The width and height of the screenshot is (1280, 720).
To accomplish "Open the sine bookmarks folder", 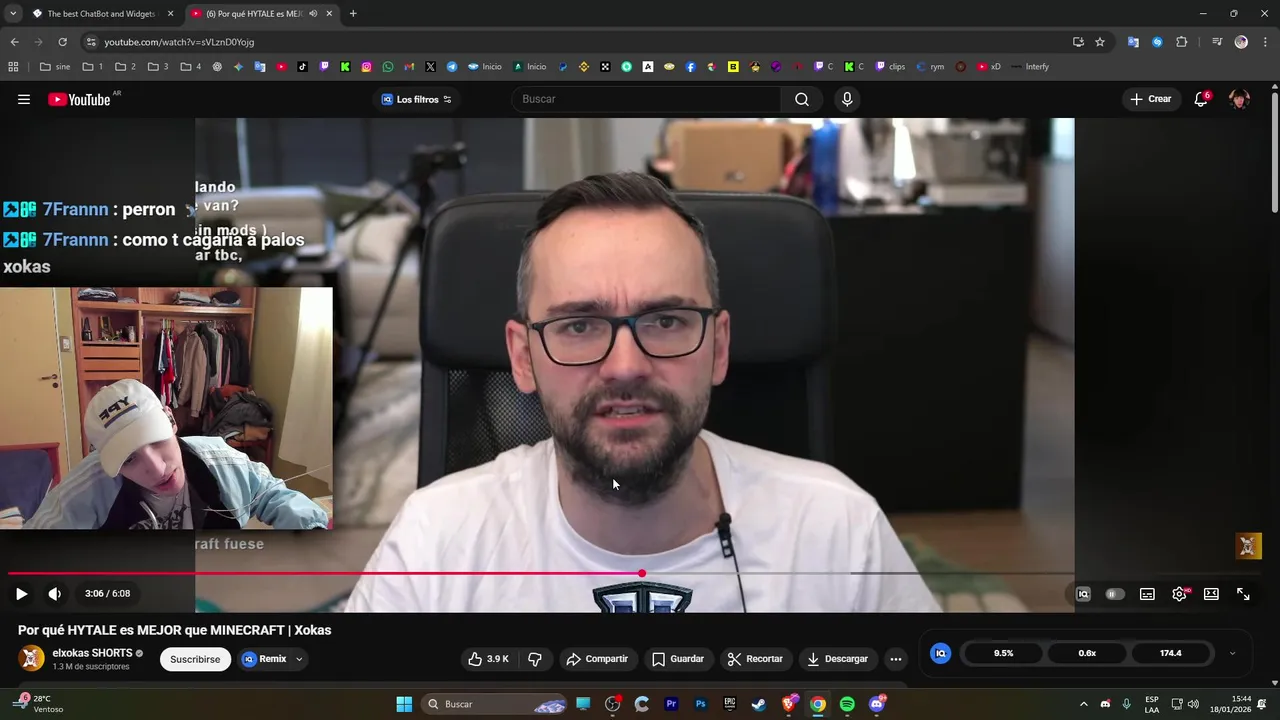I will tap(55, 67).
